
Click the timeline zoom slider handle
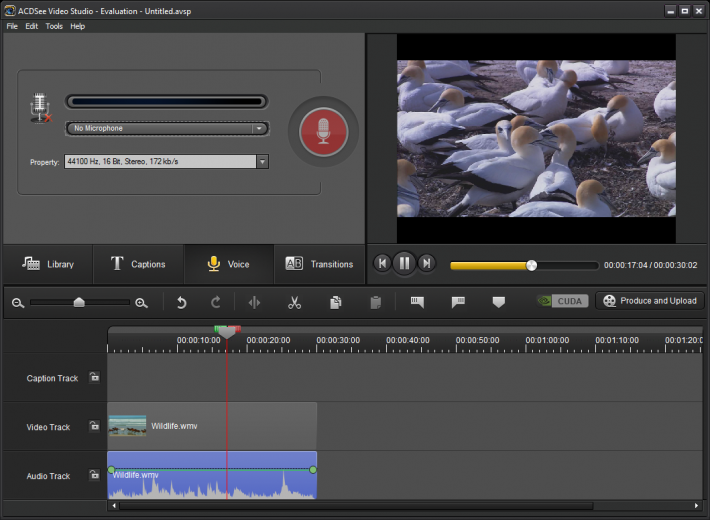[x=79, y=302]
